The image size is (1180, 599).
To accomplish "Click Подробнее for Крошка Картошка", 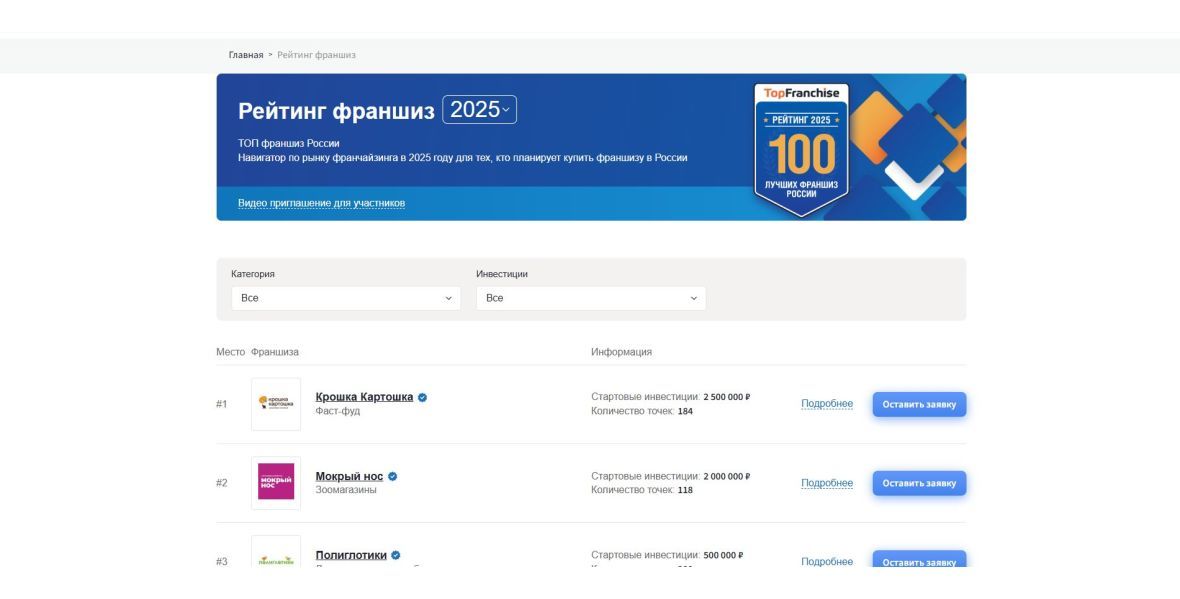I will click(827, 404).
